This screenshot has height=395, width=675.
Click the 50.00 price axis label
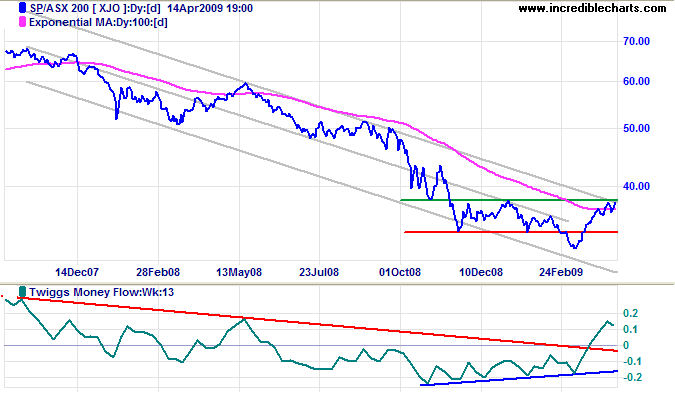636,128
